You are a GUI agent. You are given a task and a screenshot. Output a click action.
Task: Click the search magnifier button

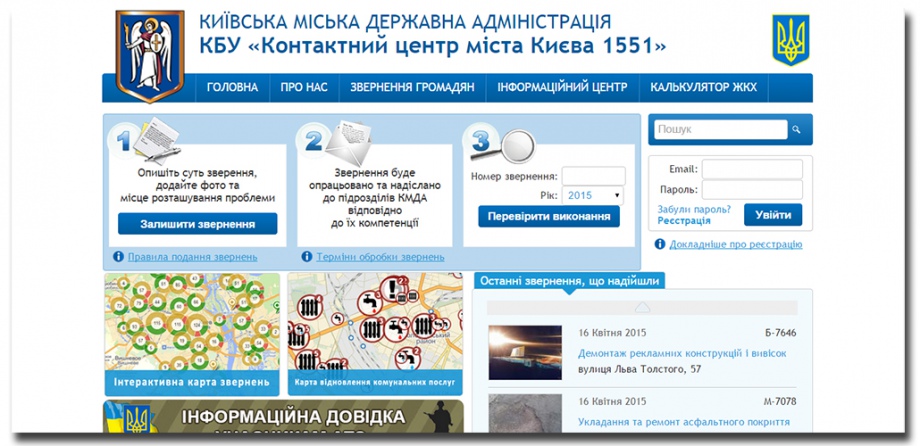point(796,130)
